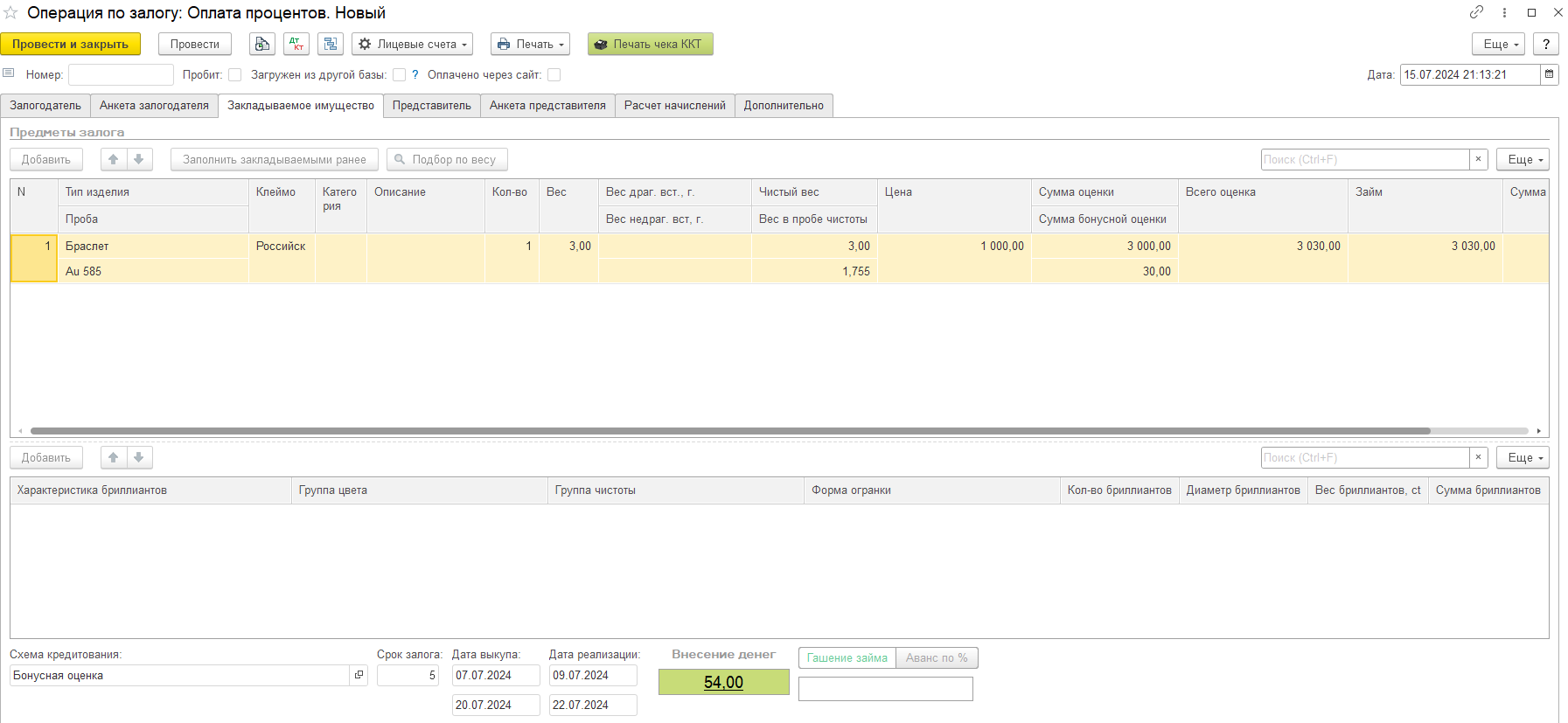Click Схема кредитования field Бонусная оценка

180,675
